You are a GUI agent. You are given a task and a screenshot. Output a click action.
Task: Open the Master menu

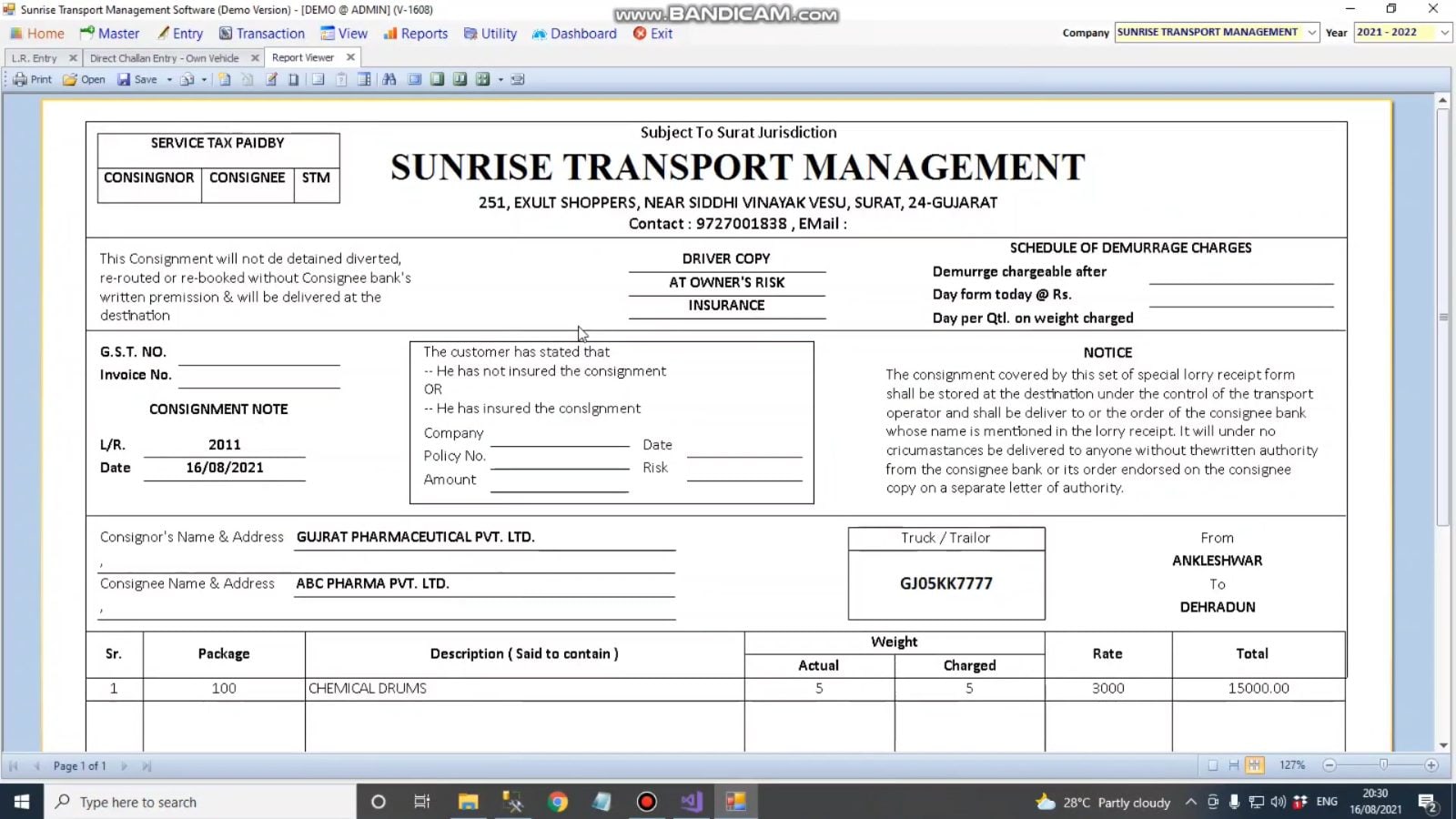pyautogui.click(x=109, y=34)
